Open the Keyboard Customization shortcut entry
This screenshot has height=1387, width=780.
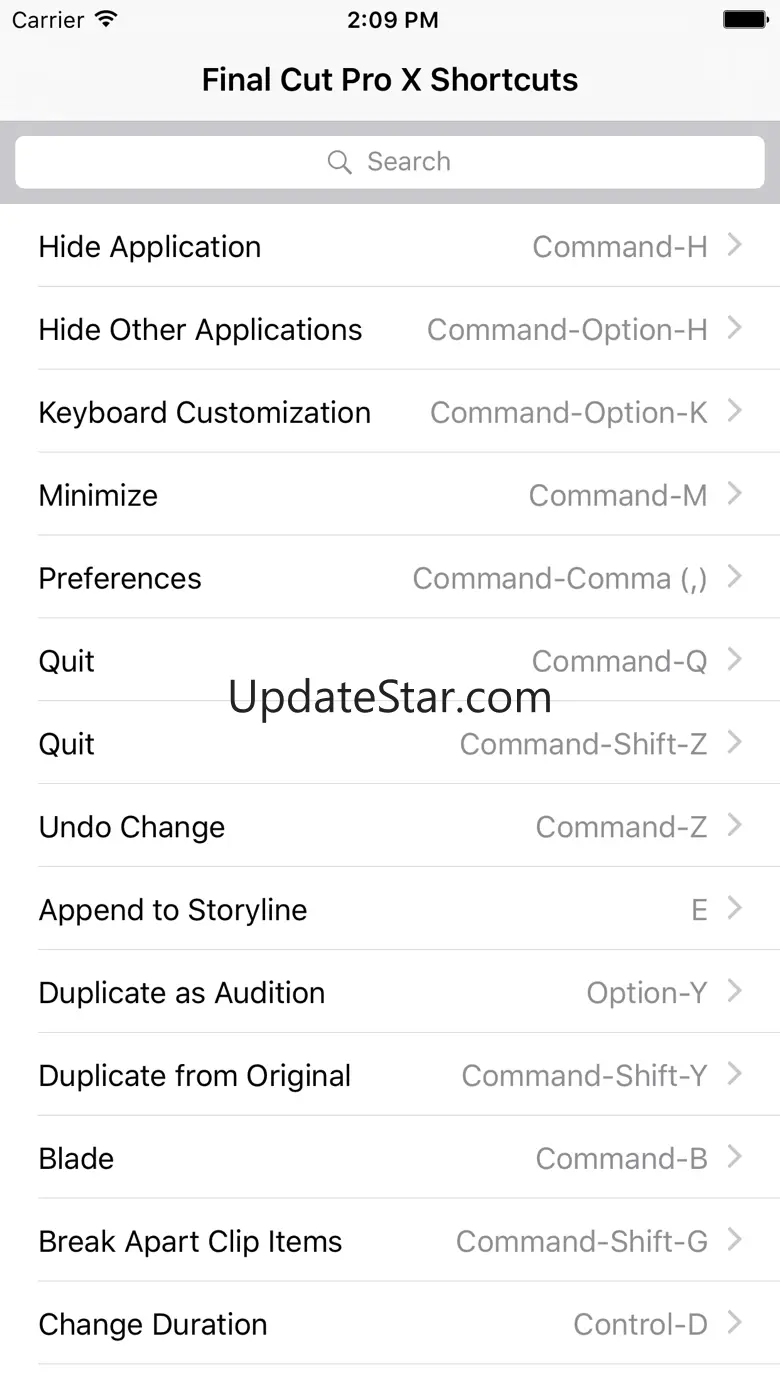tap(390, 411)
